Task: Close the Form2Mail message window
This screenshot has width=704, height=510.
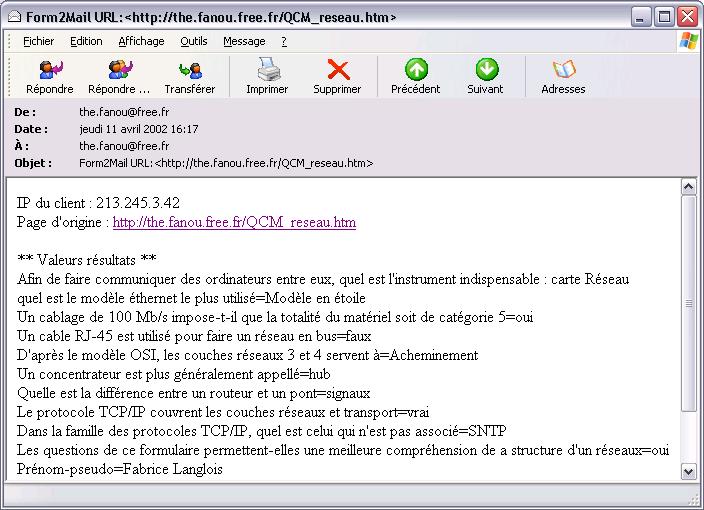Action: click(687, 17)
